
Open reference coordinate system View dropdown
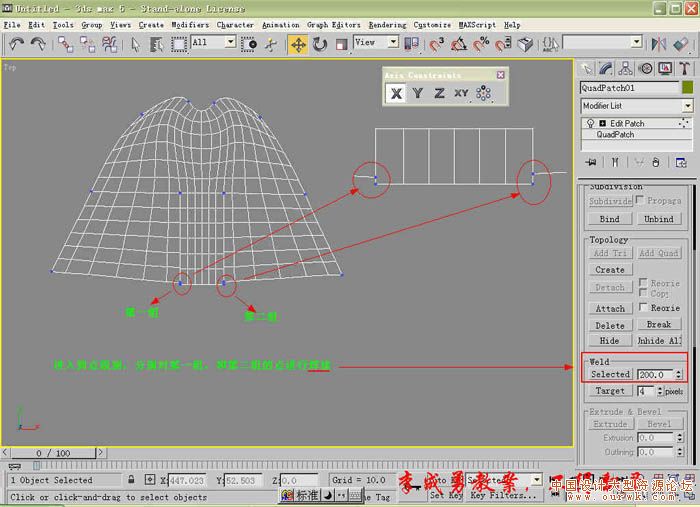393,42
